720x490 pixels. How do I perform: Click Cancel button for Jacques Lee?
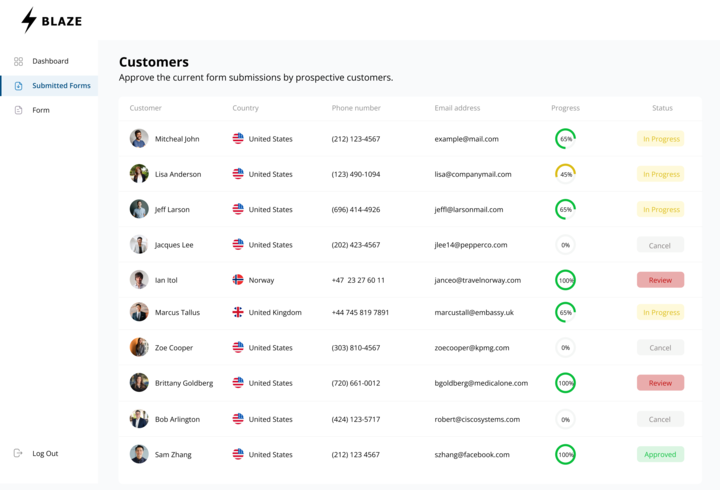[x=660, y=245]
